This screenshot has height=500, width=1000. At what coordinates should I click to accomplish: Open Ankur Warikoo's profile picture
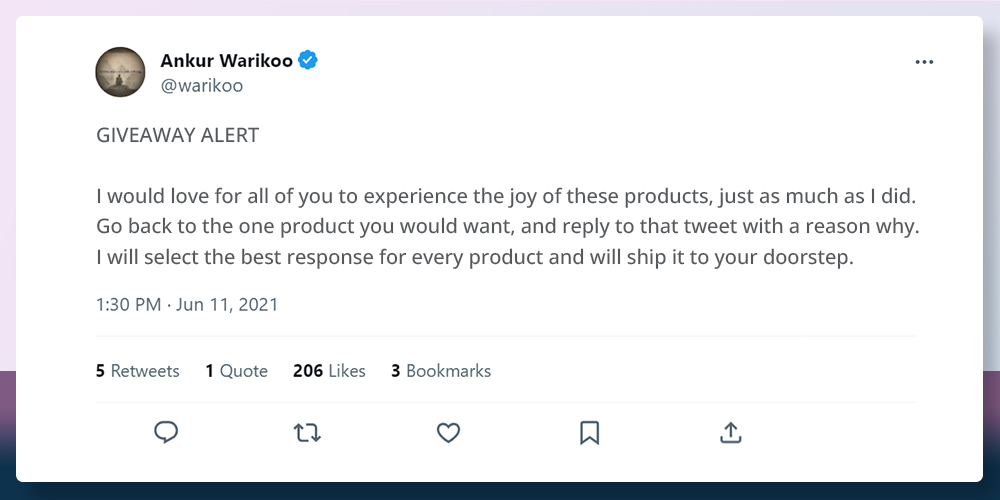(x=121, y=72)
